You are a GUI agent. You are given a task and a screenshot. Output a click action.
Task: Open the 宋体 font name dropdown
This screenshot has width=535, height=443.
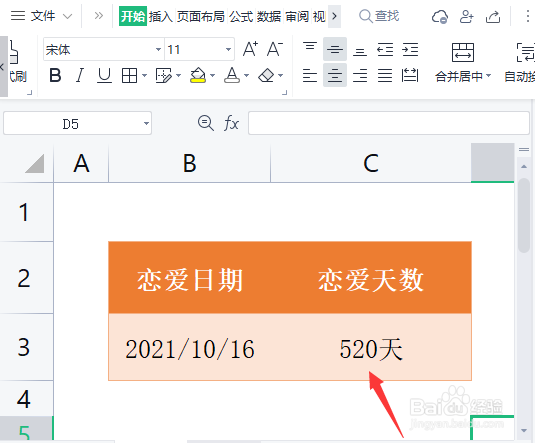158,49
